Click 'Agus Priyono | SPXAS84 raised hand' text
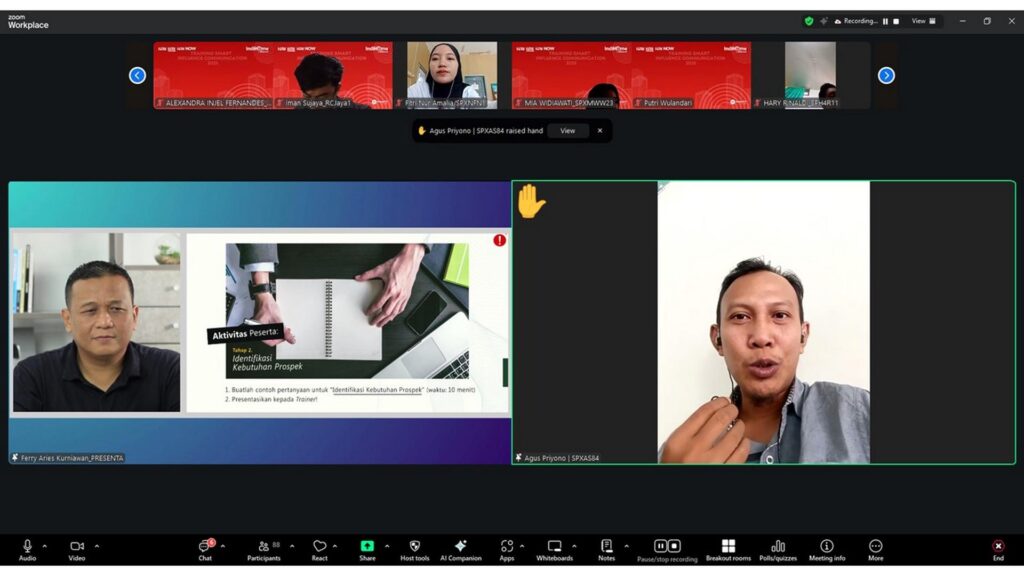1024x576 pixels. click(x=486, y=131)
